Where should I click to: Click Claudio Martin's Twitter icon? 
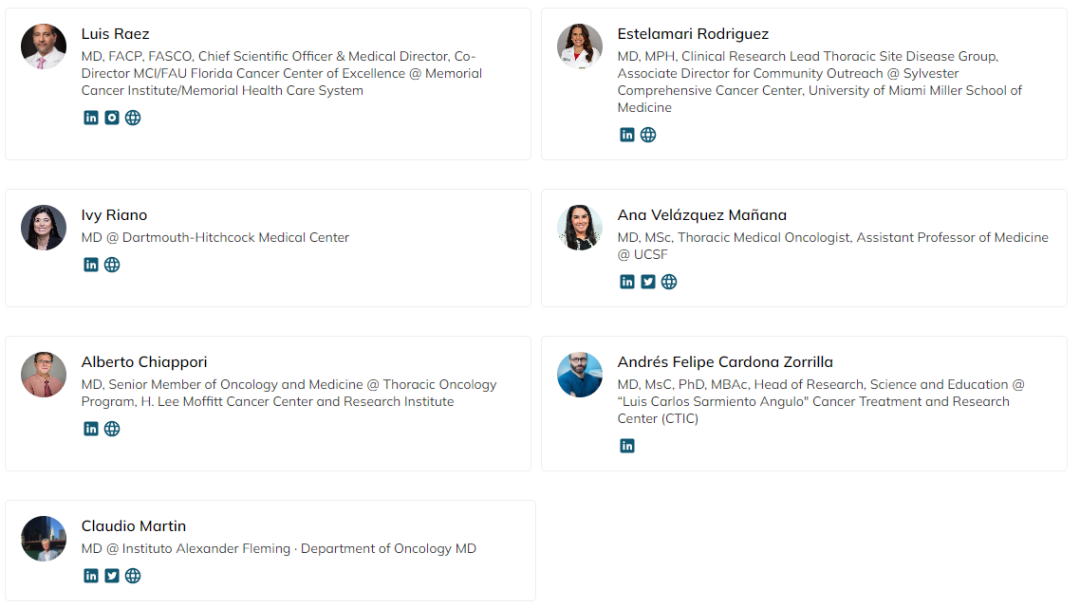tap(112, 576)
